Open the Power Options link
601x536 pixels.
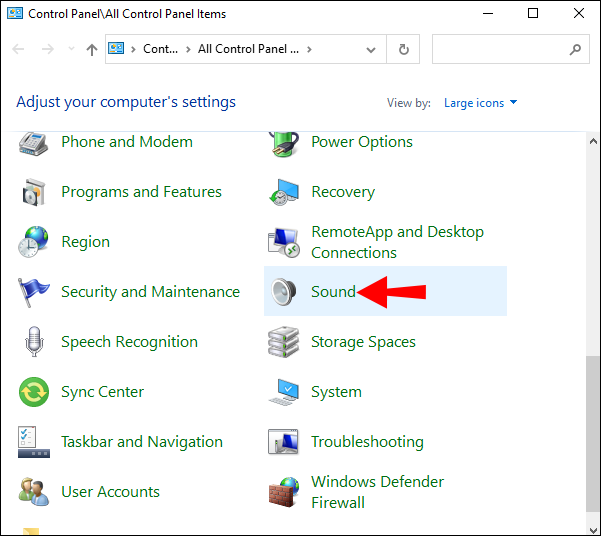point(362,142)
